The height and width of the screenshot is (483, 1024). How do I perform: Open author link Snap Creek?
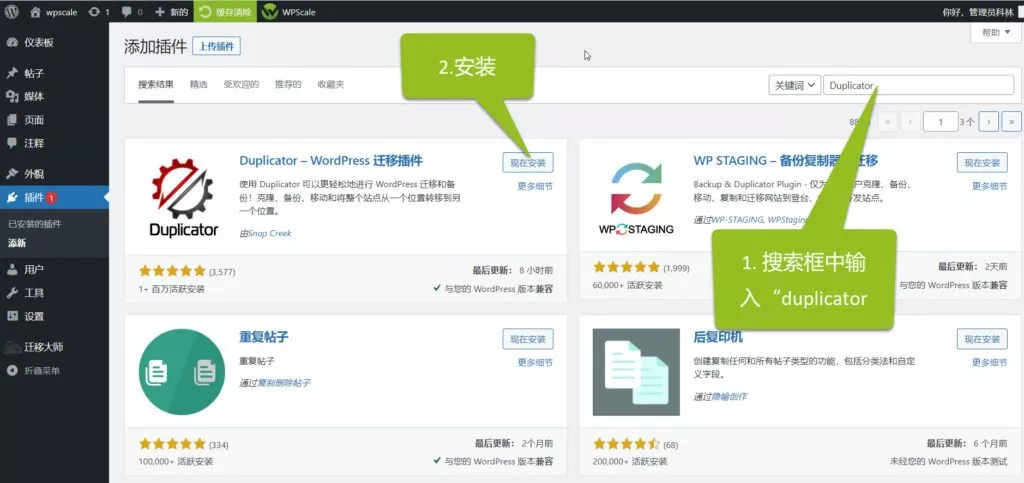pyautogui.click(x=270, y=233)
